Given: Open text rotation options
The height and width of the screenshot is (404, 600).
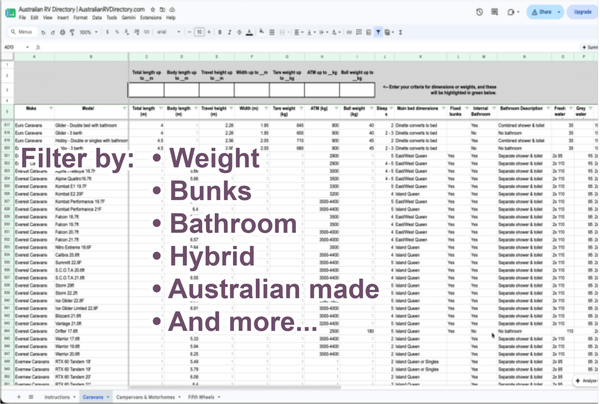Looking at the screenshot, I should coord(336,32).
